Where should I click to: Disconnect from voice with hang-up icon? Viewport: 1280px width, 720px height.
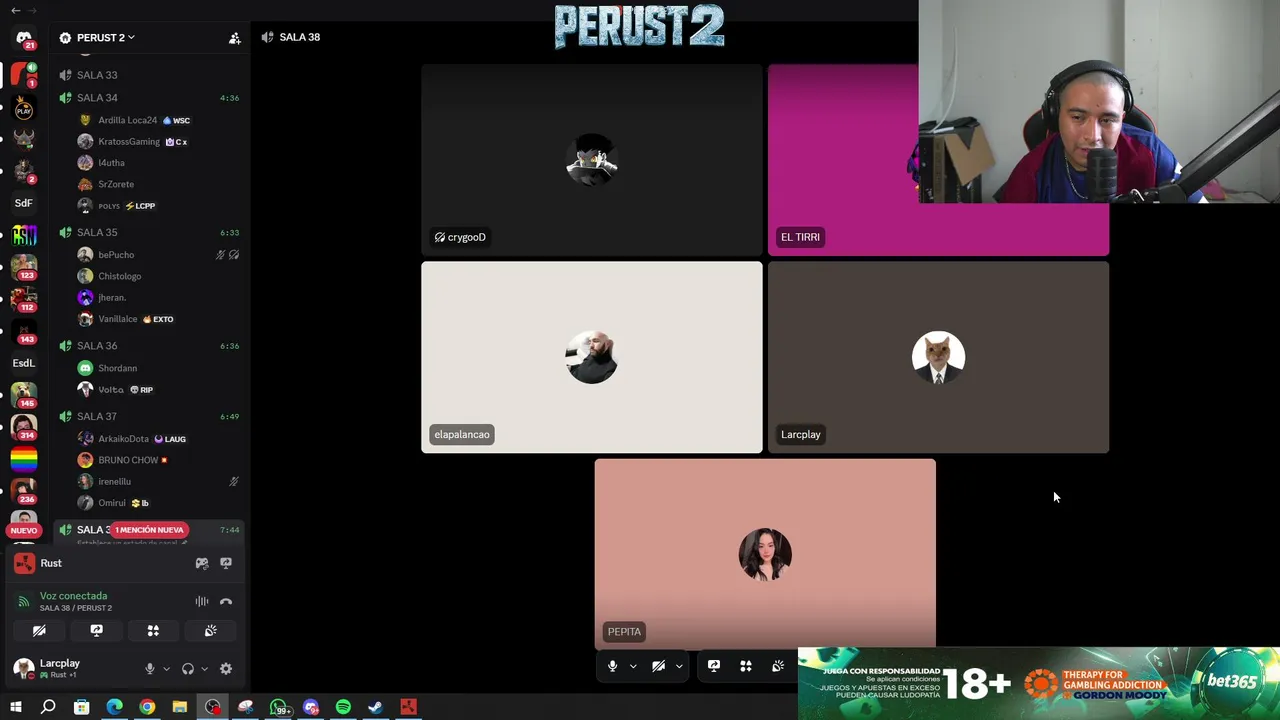[x=226, y=601]
